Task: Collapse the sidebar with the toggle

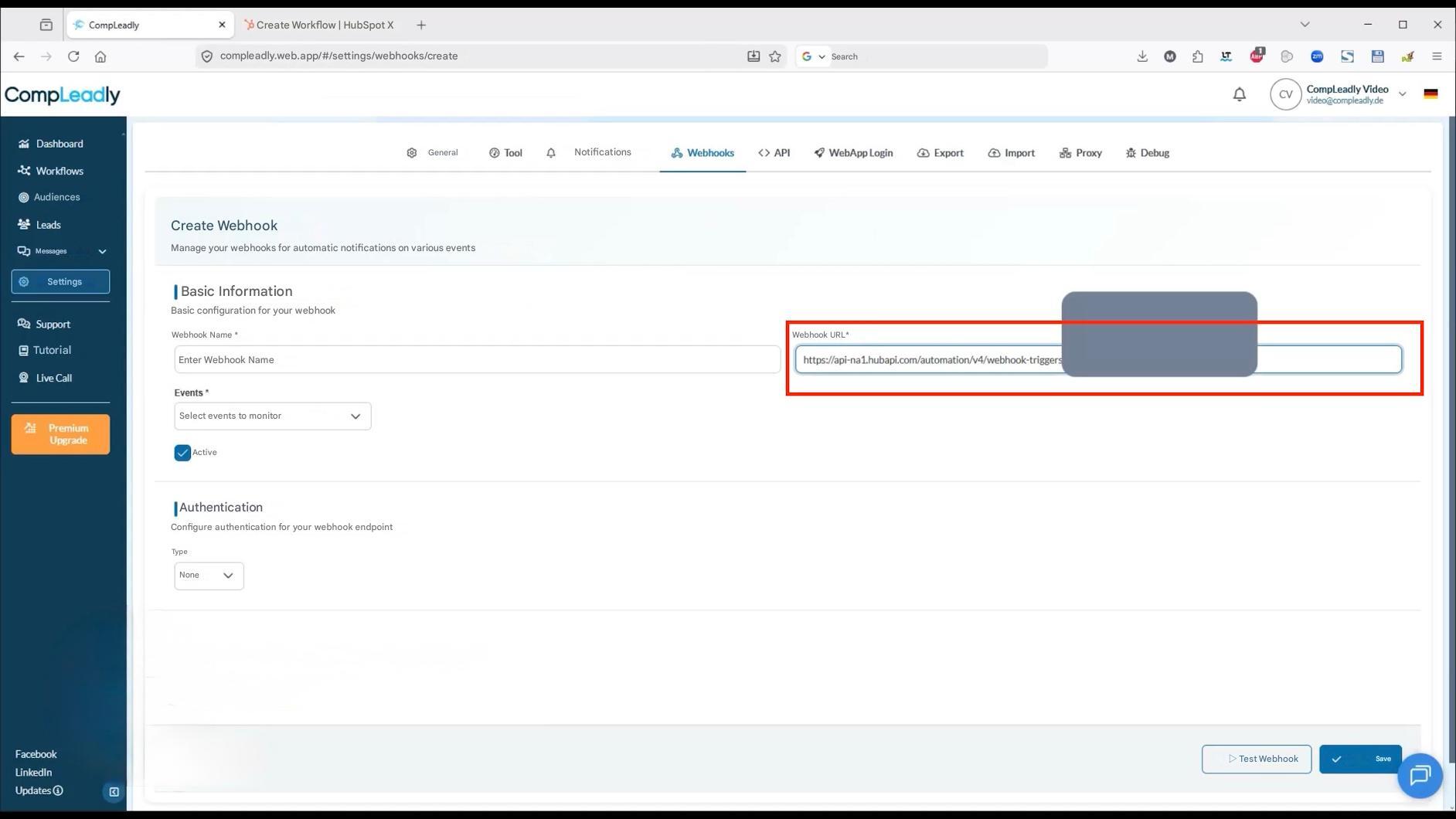Action: (x=114, y=791)
